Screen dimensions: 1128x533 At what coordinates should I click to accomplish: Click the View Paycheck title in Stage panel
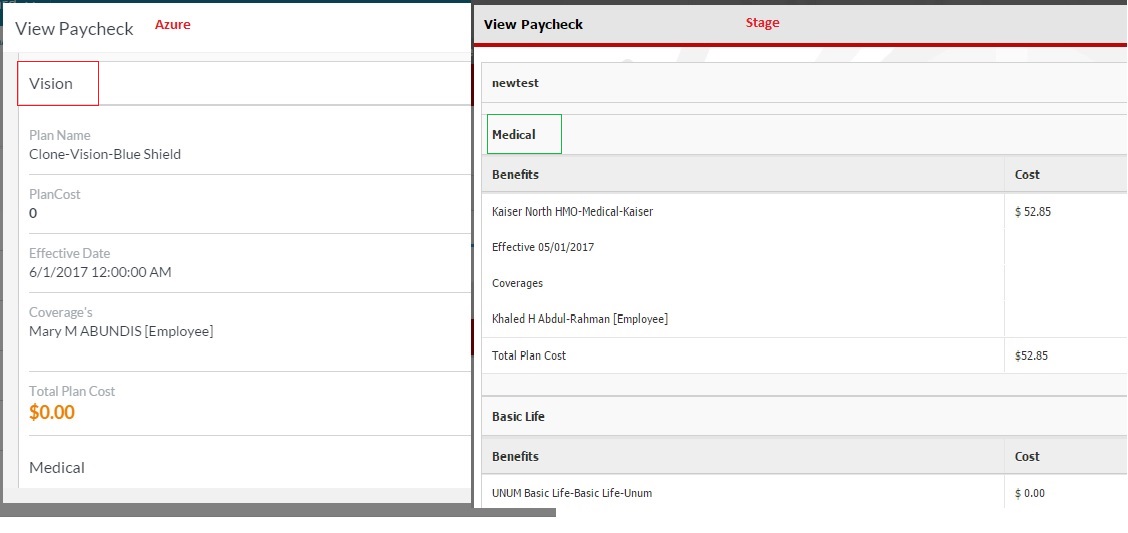pos(533,24)
